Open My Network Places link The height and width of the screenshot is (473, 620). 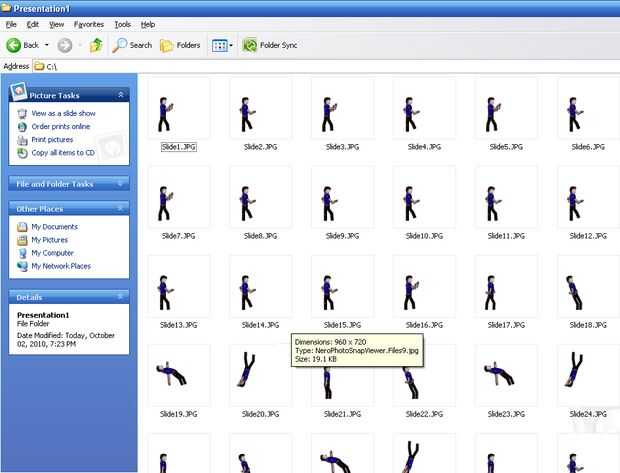click(x=61, y=266)
